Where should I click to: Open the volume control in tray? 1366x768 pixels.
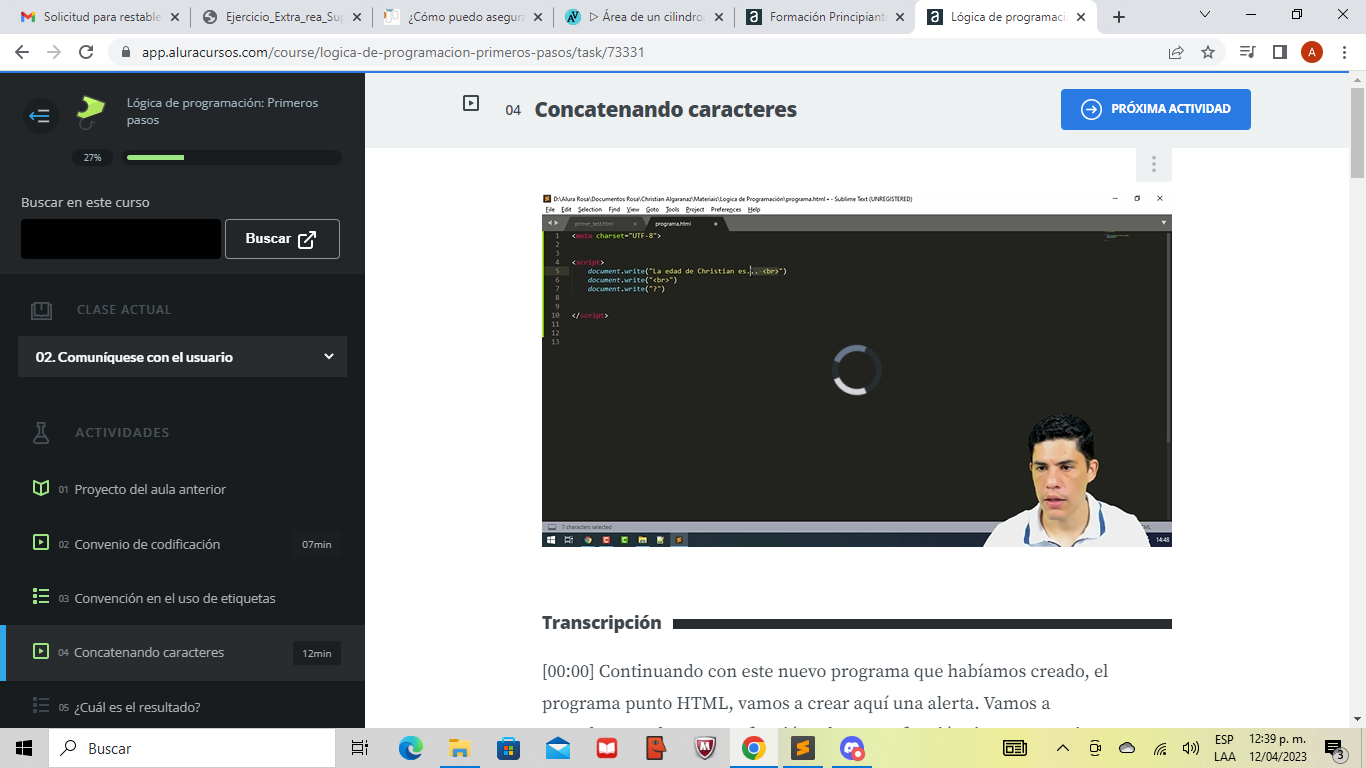(1191, 748)
